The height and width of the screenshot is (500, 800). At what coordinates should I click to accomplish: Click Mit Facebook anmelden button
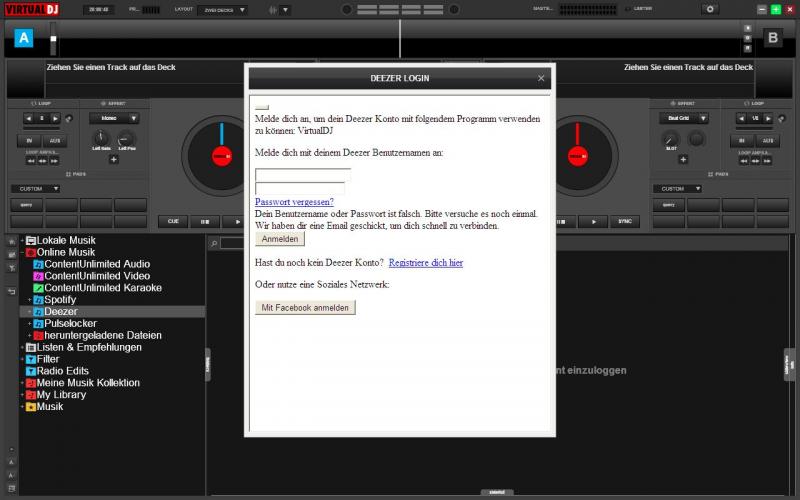305,308
